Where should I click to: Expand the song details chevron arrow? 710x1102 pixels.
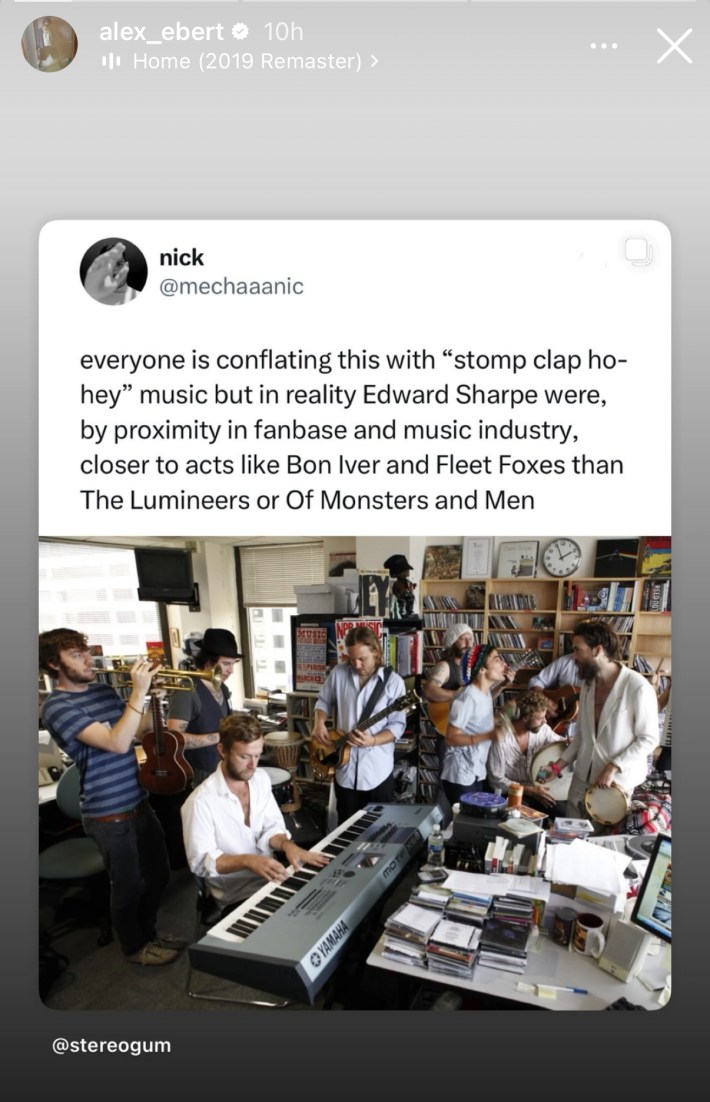coord(374,62)
